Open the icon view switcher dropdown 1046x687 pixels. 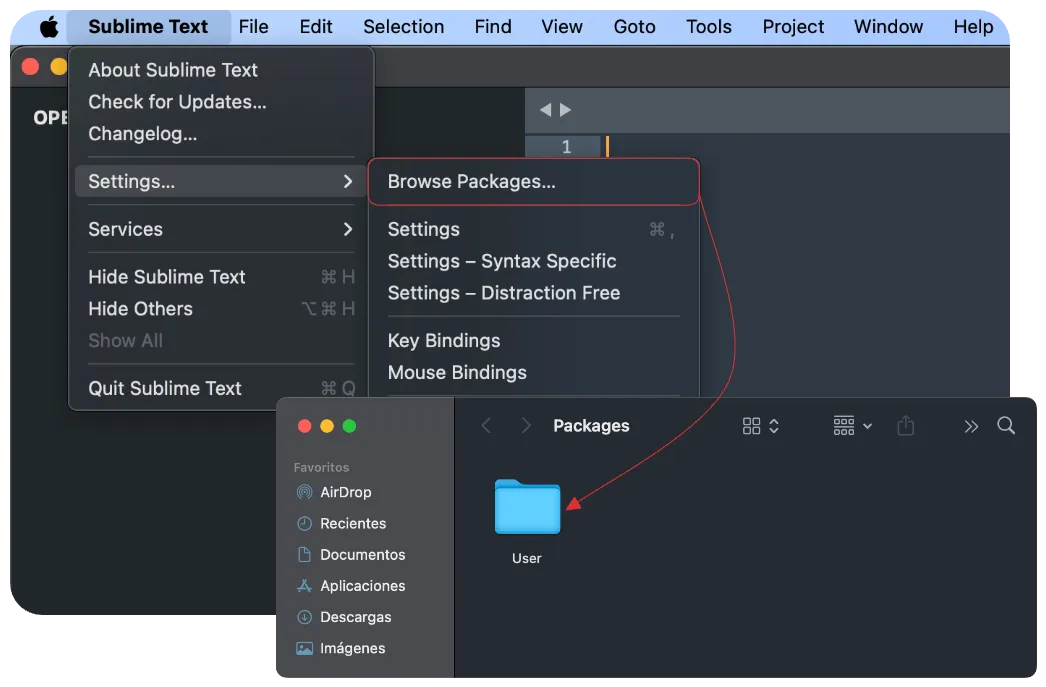pyautogui.click(x=761, y=426)
